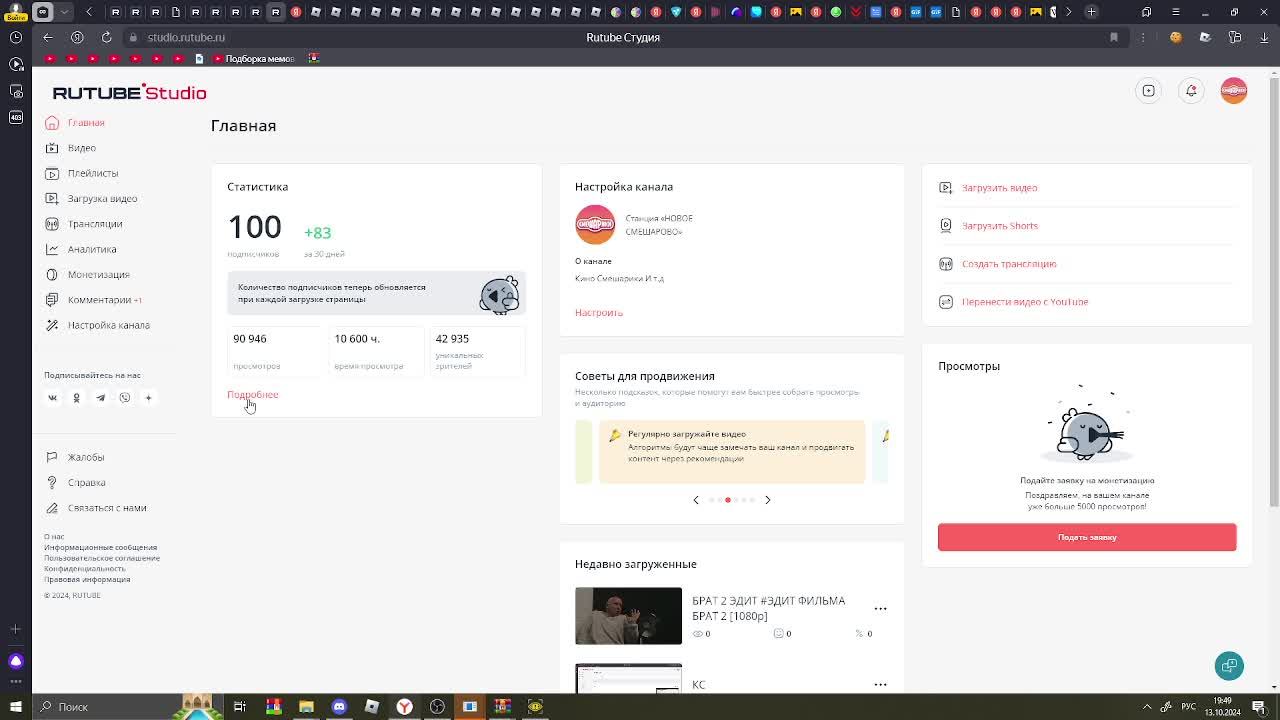Image resolution: width=1280 pixels, height=720 pixels.
Task: Open Трансляции in the sidebar
Action: point(84,224)
